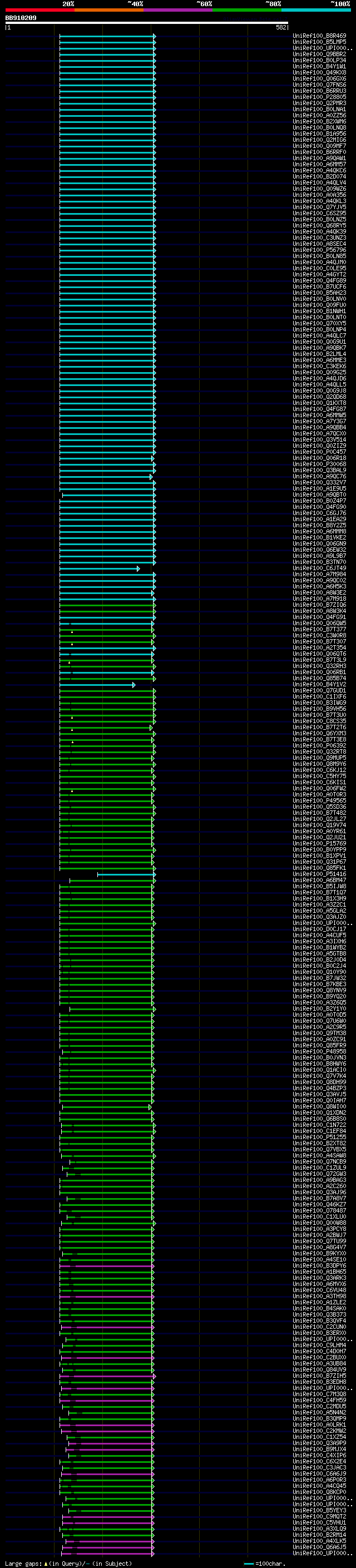Image resolution: width=356 pixels, height=1568 pixels.
Task: Select hit UniRef100_A3Z2C1
Action: click(319, 904)
